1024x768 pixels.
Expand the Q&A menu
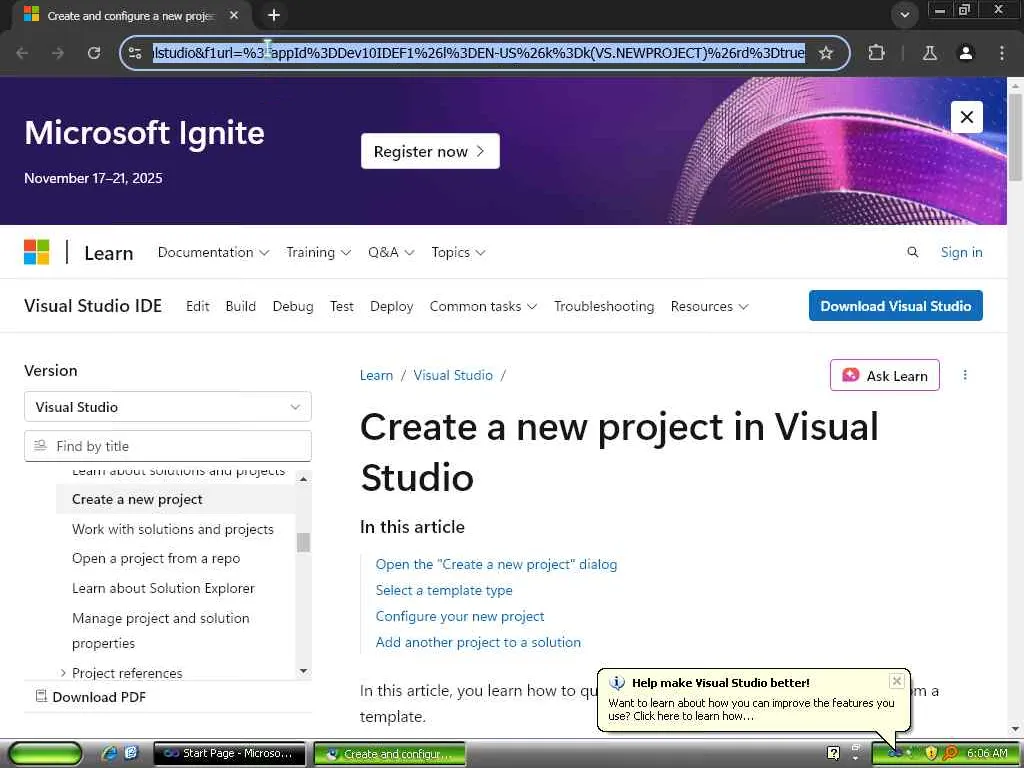(391, 252)
